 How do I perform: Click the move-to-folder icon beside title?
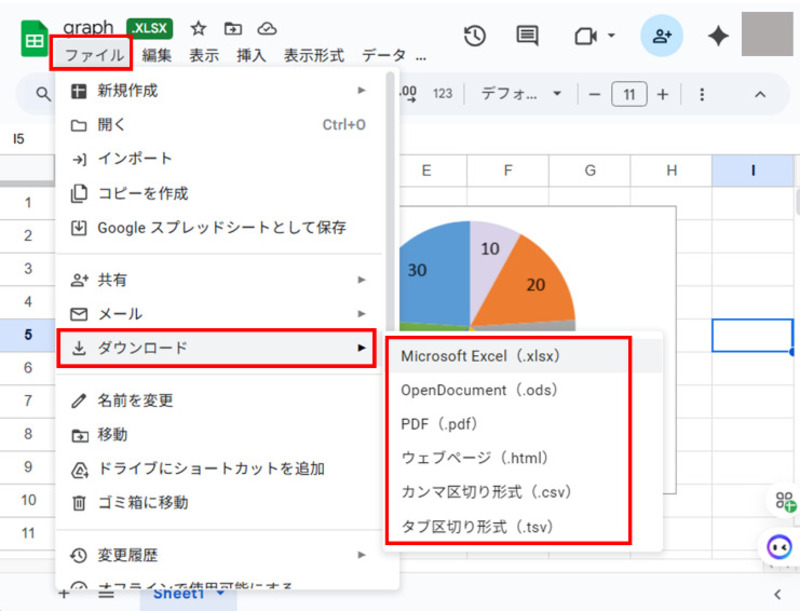click(233, 29)
